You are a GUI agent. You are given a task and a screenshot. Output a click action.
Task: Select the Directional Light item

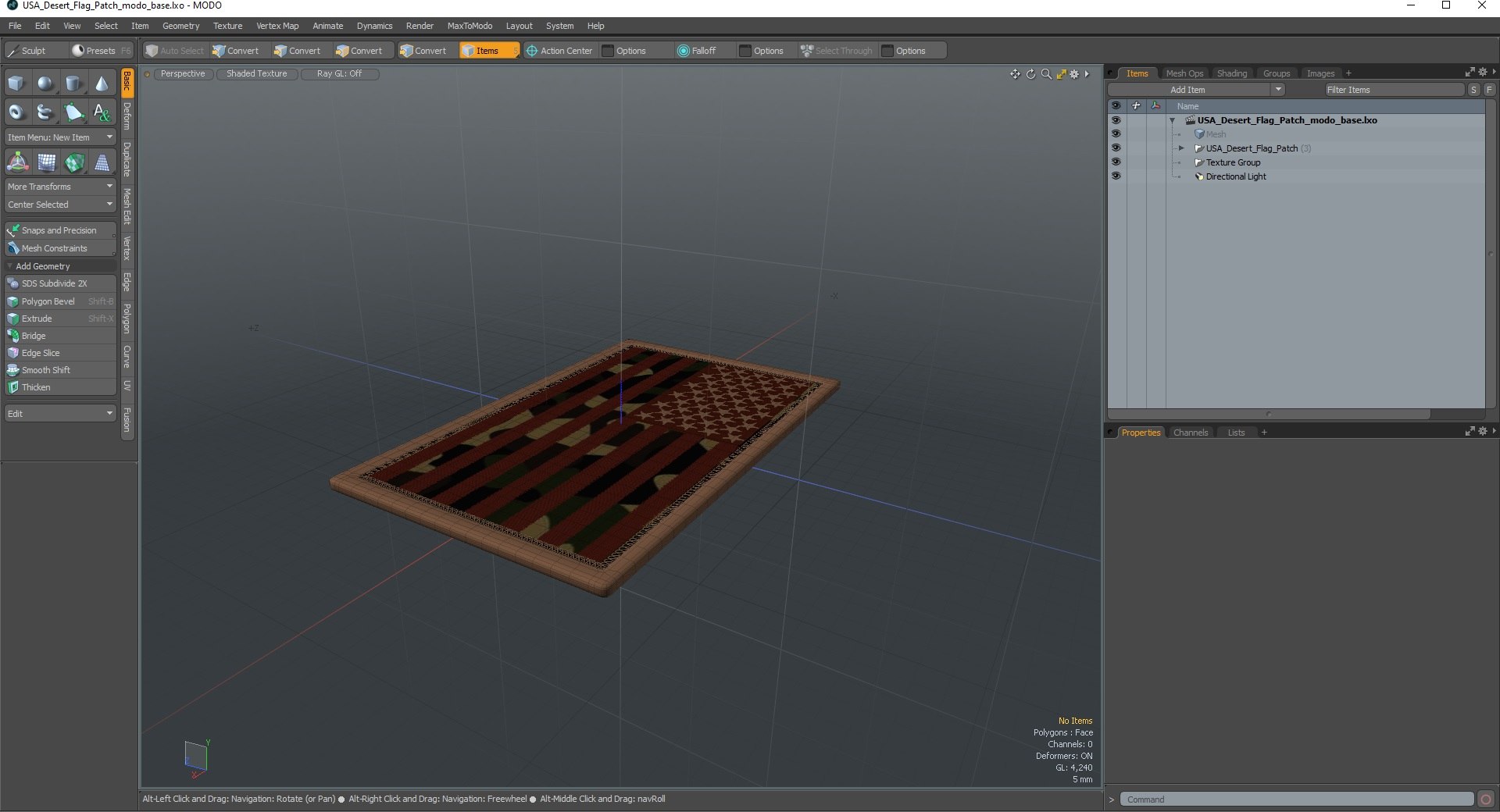coord(1236,176)
